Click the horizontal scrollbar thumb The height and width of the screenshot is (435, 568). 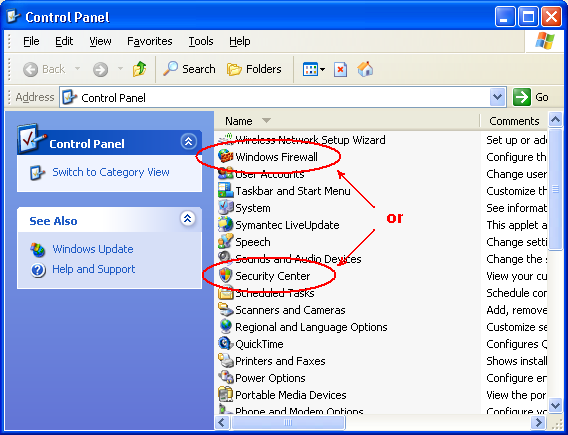(288, 422)
